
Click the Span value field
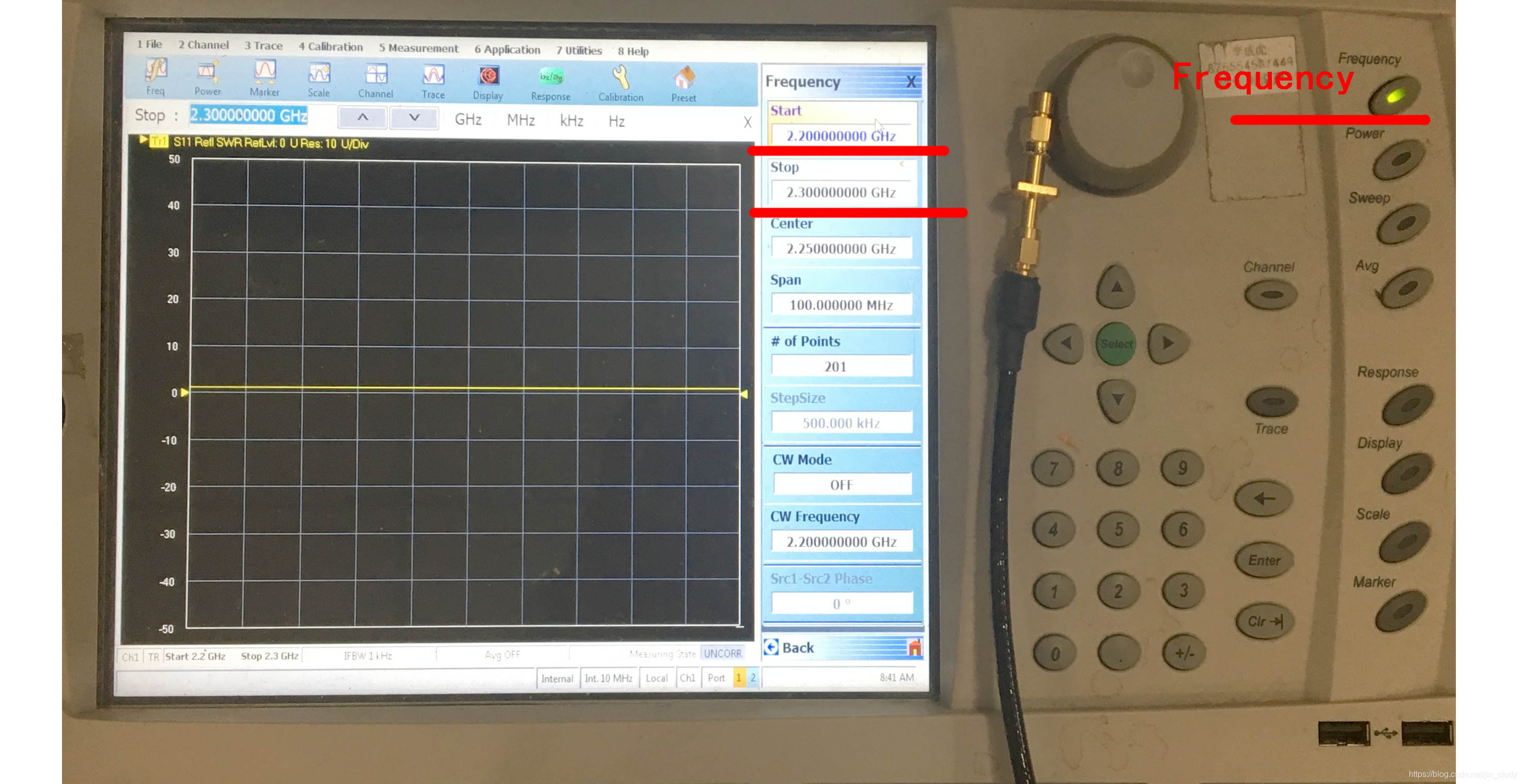tap(841, 305)
